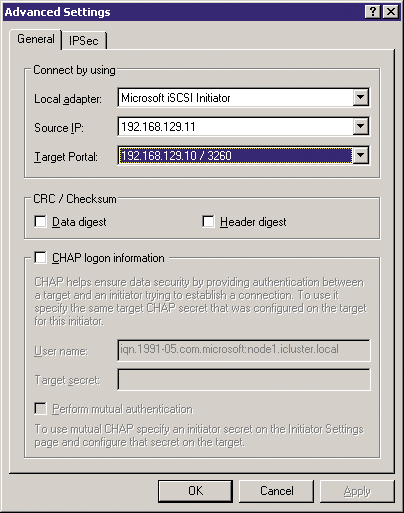
Task: Tick Perform mutual authentication checkbox
Action: 40,409
